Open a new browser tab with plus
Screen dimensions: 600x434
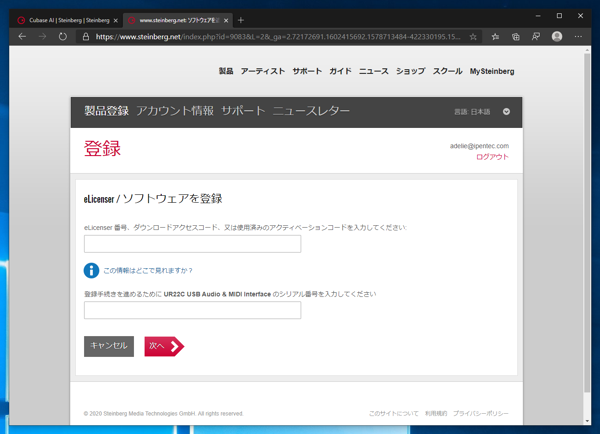coord(241,20)
